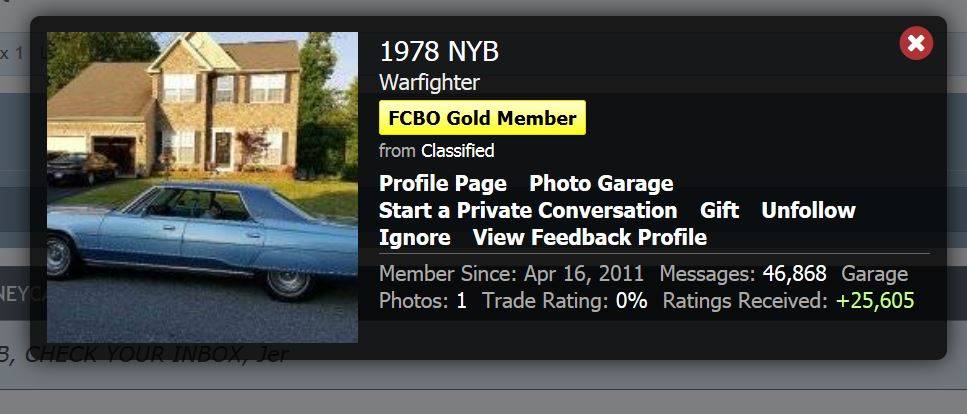The image size is (967, 414).
Task: Open View Feedback Profile
Action: point(590,238)
